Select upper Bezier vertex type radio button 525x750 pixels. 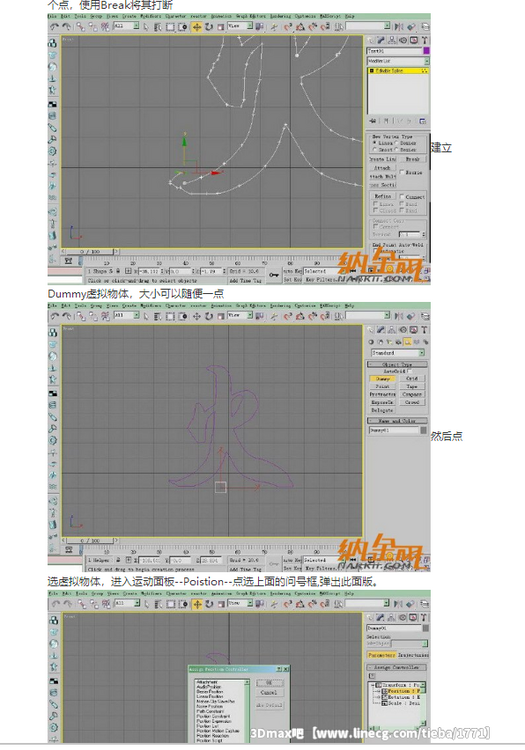coord(397,143)
